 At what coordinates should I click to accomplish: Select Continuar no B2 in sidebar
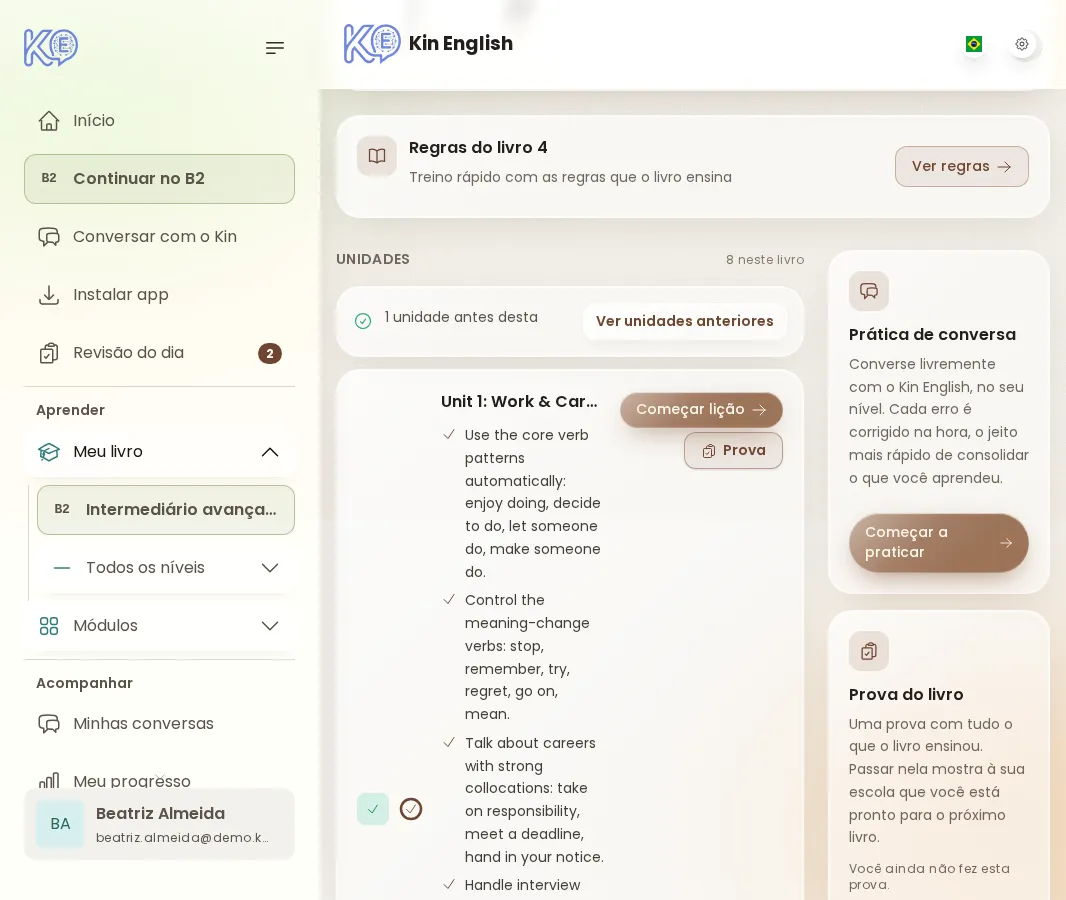159,179
